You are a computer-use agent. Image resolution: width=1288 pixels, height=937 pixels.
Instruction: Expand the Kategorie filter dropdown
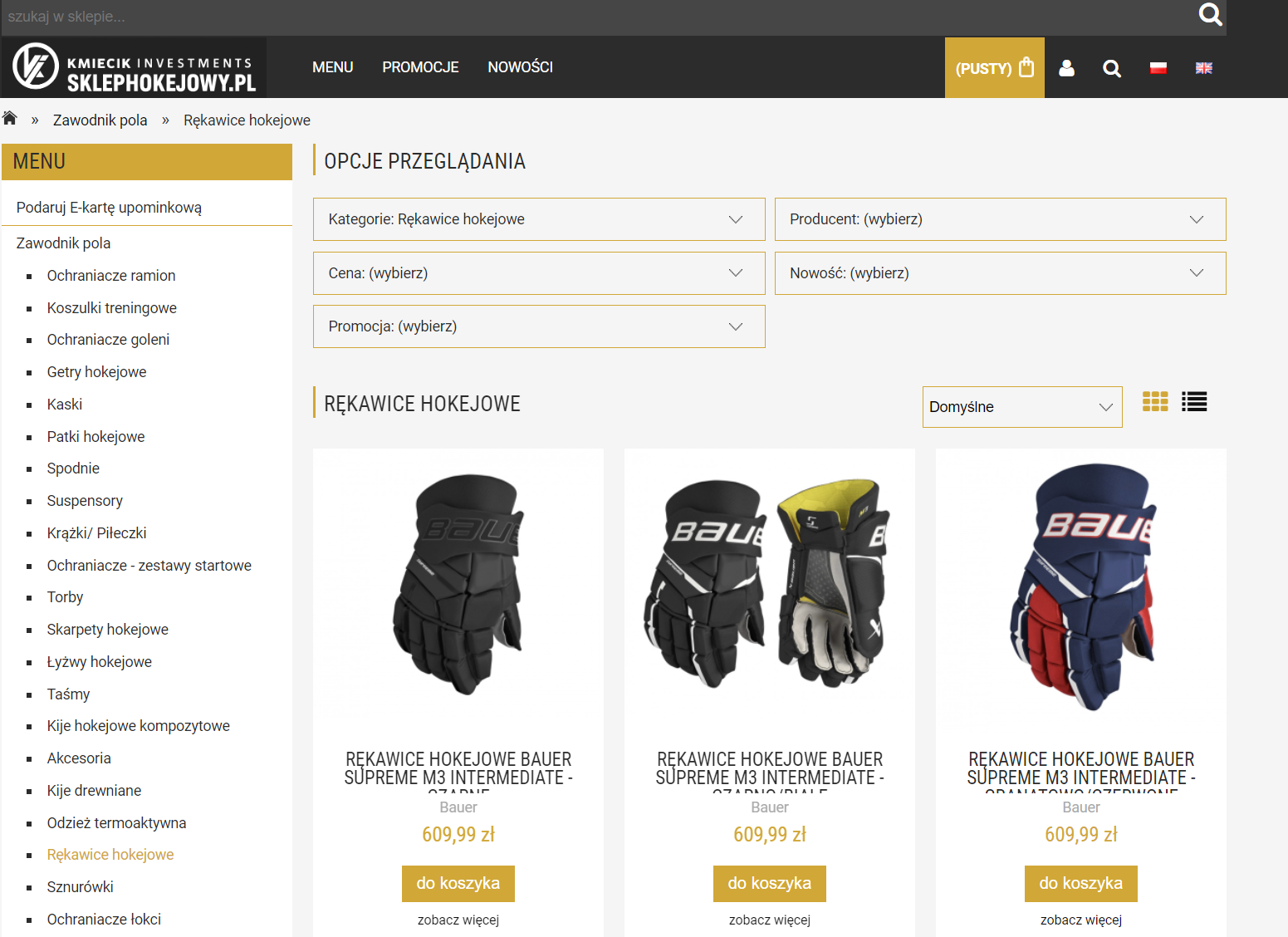click(538, 219)
